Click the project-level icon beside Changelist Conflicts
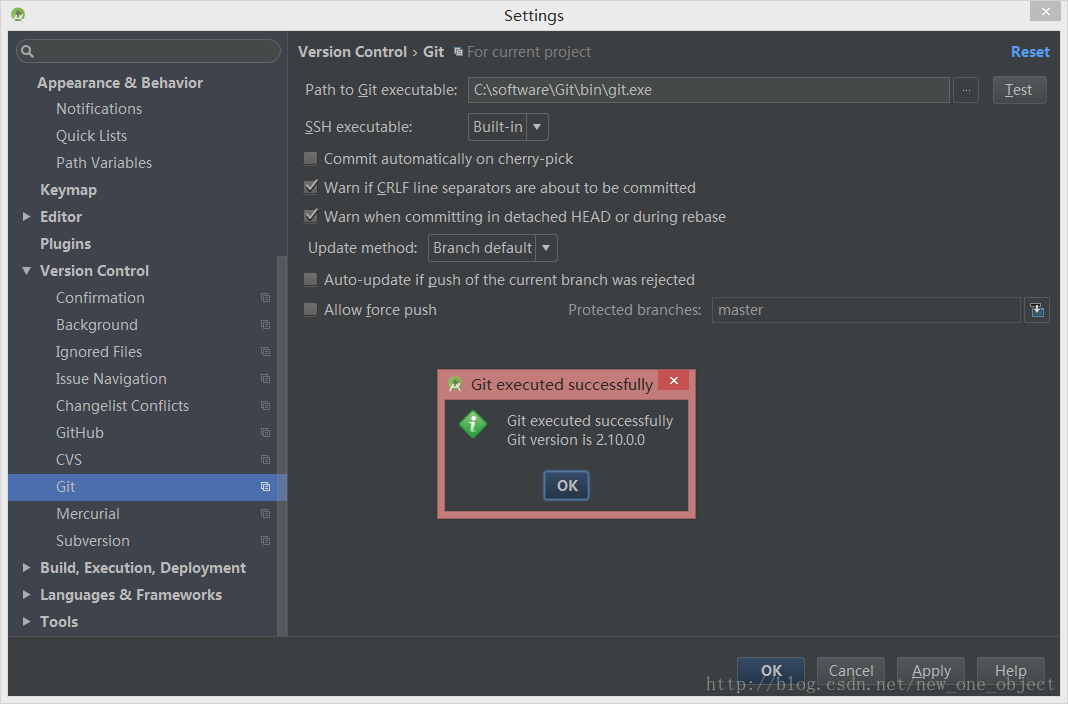Screen dimensions: 1068x704 pyautogui.click(x=266, y=406)
